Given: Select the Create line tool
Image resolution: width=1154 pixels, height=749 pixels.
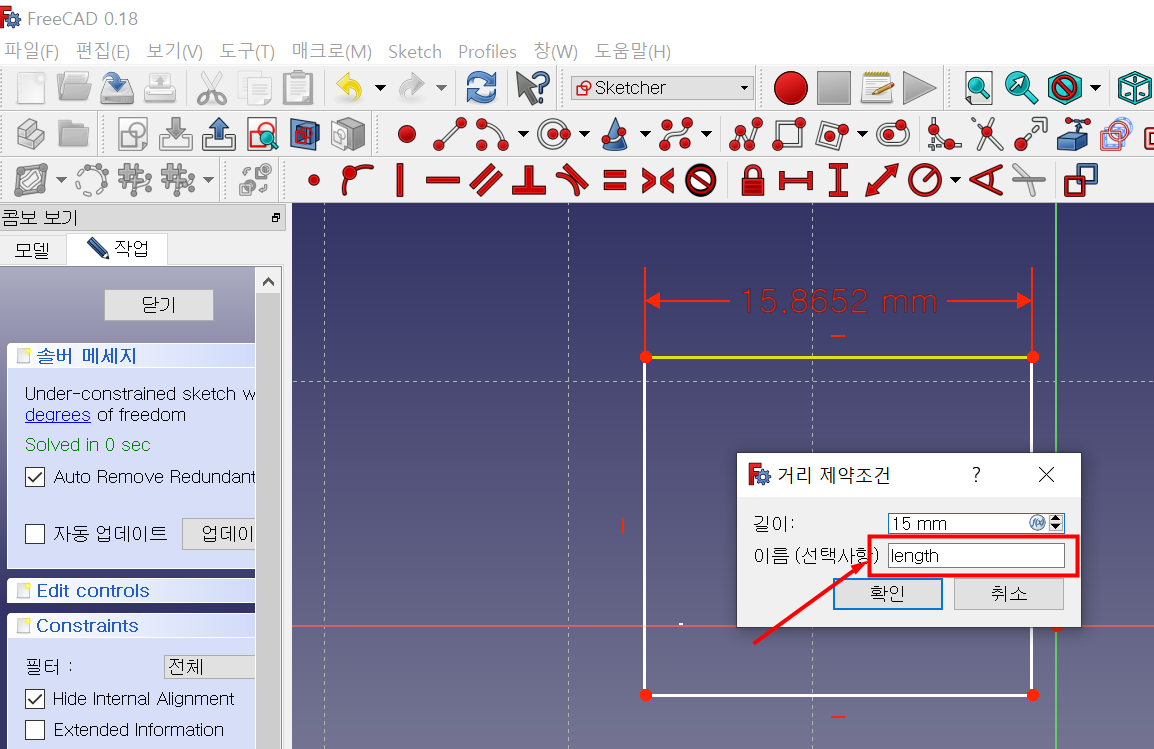Looking at the screenshot, I should click(450, 135).
